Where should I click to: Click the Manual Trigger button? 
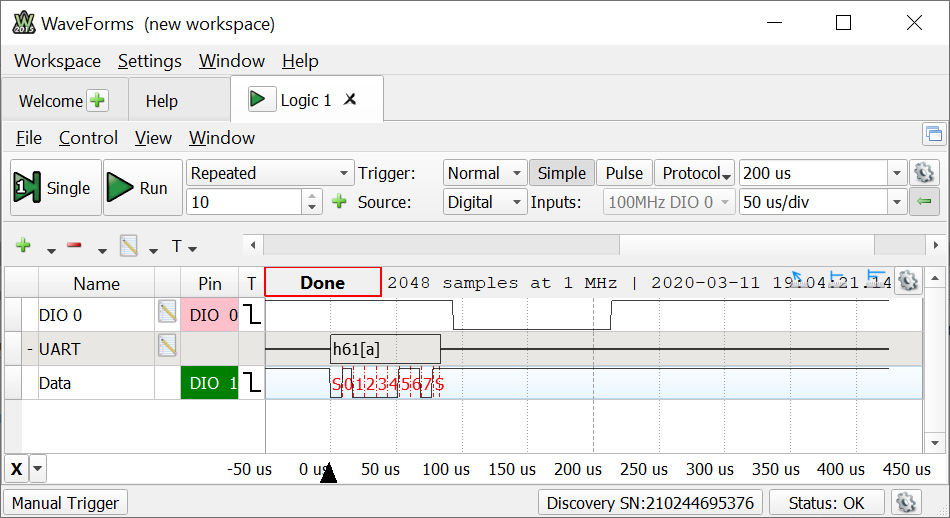point(65,503)
